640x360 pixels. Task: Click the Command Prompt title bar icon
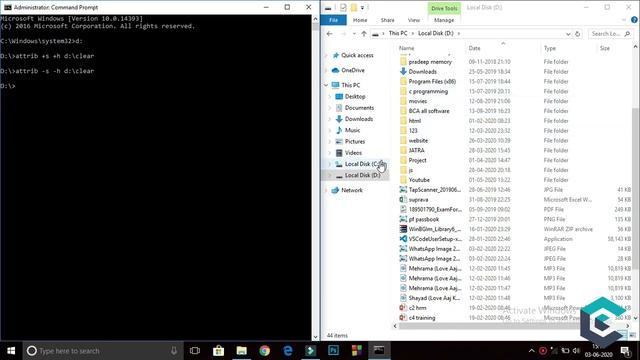point(7,7)
